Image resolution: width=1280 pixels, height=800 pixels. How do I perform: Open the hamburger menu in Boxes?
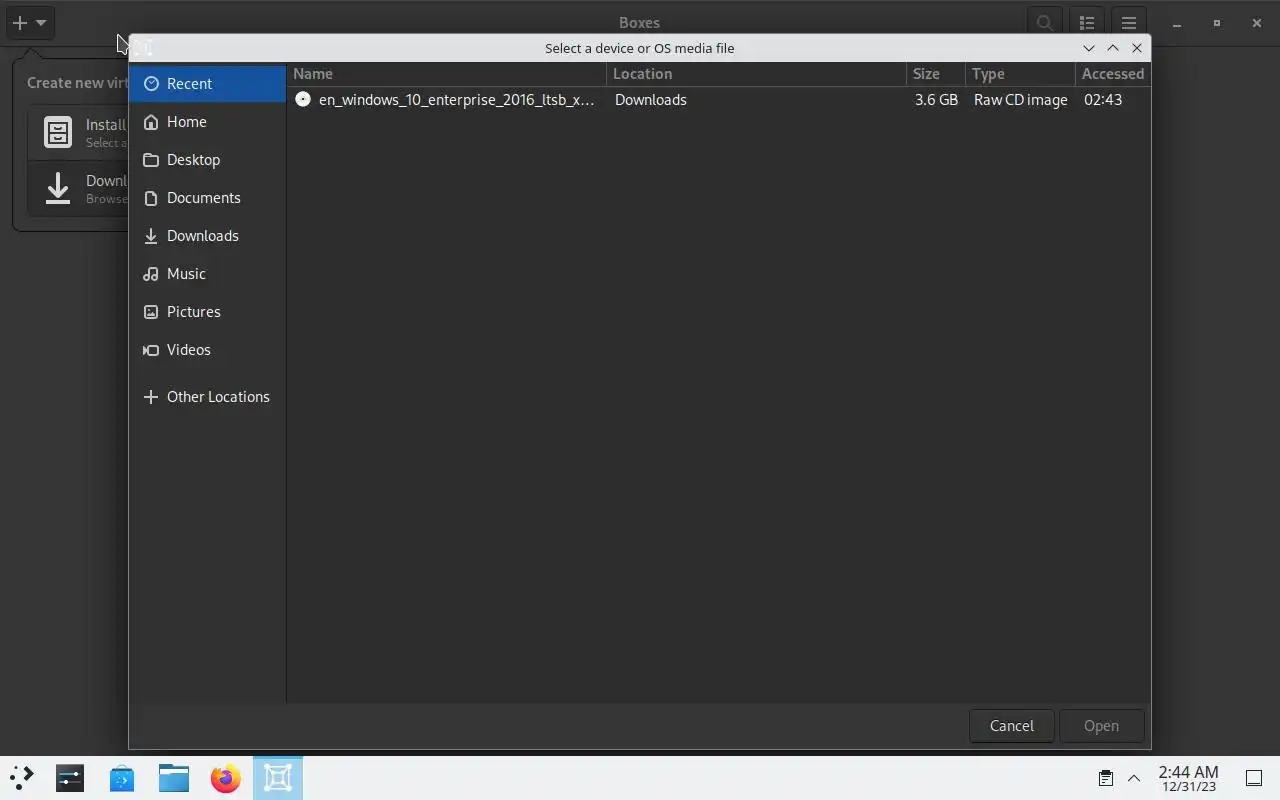tap(1129, 22)
